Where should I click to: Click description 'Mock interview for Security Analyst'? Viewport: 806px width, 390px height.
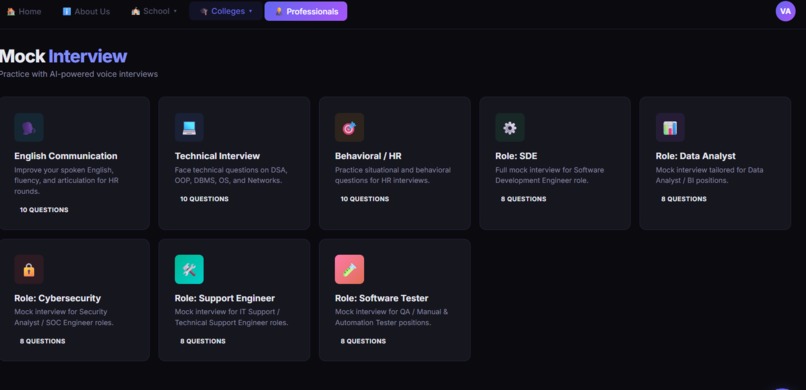[64, 317]
